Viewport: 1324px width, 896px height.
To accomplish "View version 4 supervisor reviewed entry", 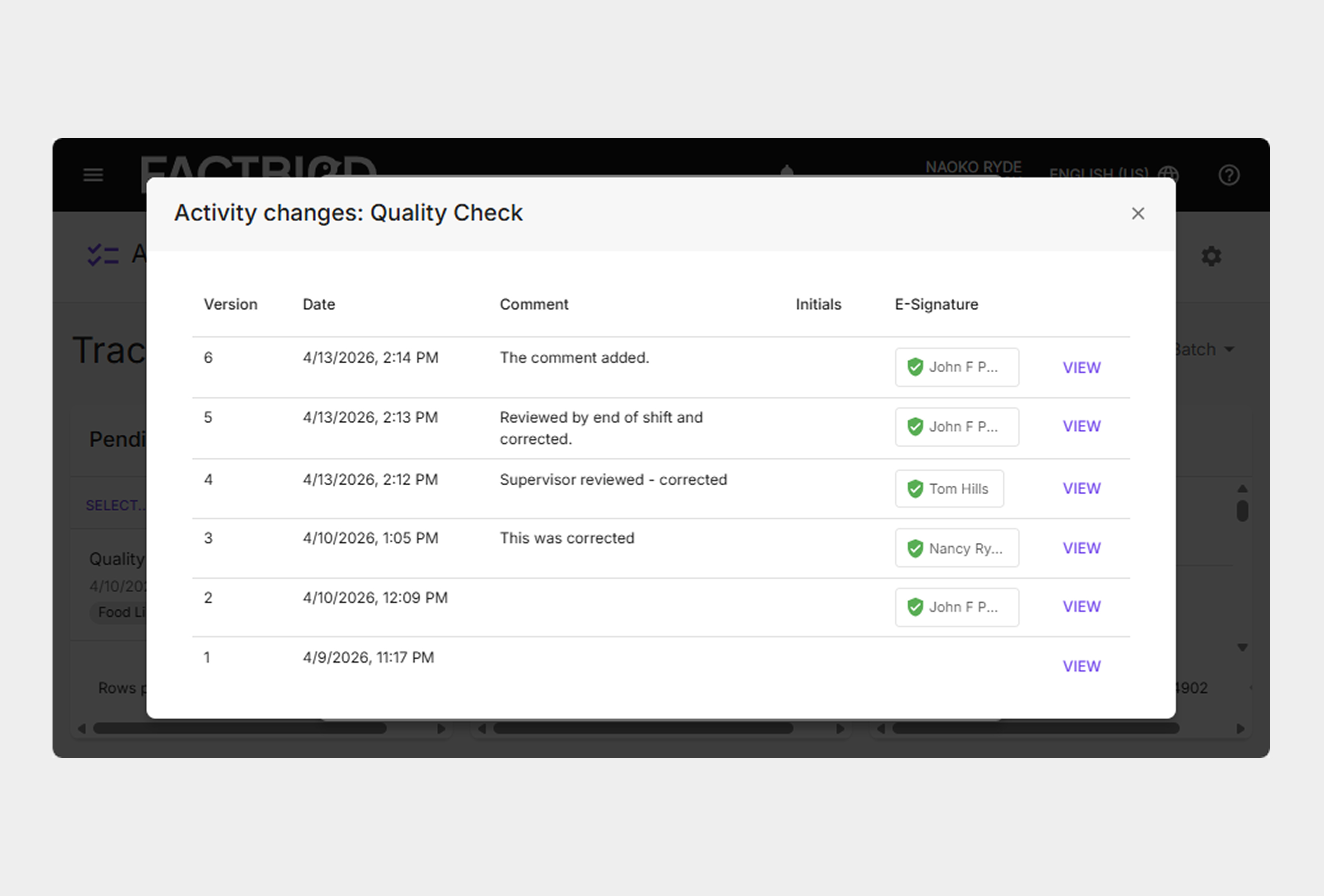I will tap(1081, 488).
